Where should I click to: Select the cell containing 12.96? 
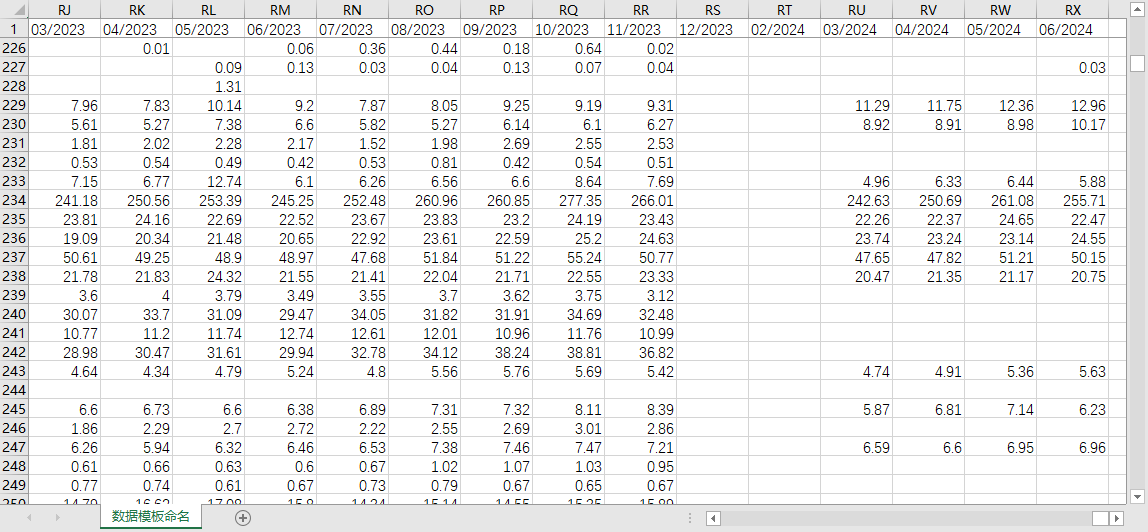pos(1072,105)
